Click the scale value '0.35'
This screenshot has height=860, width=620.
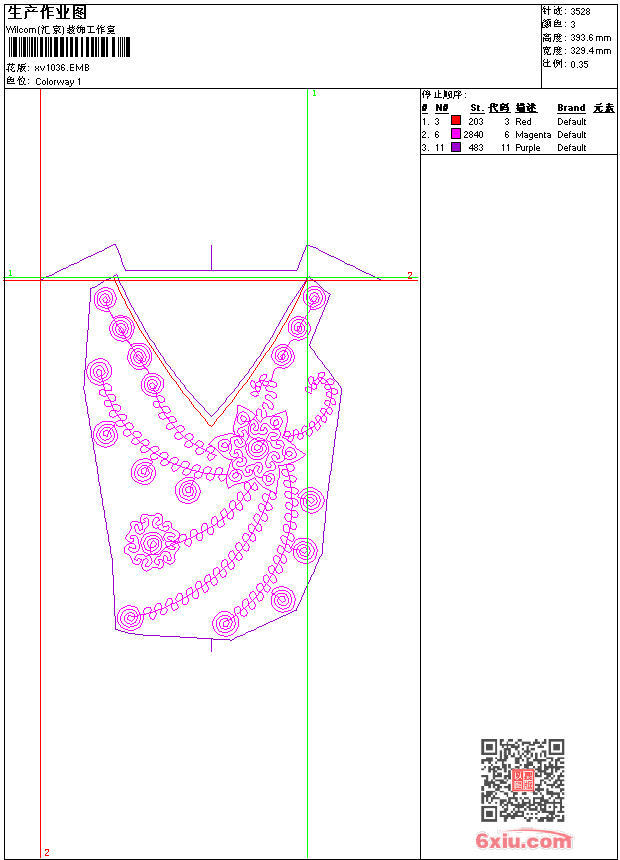point(579,64)
